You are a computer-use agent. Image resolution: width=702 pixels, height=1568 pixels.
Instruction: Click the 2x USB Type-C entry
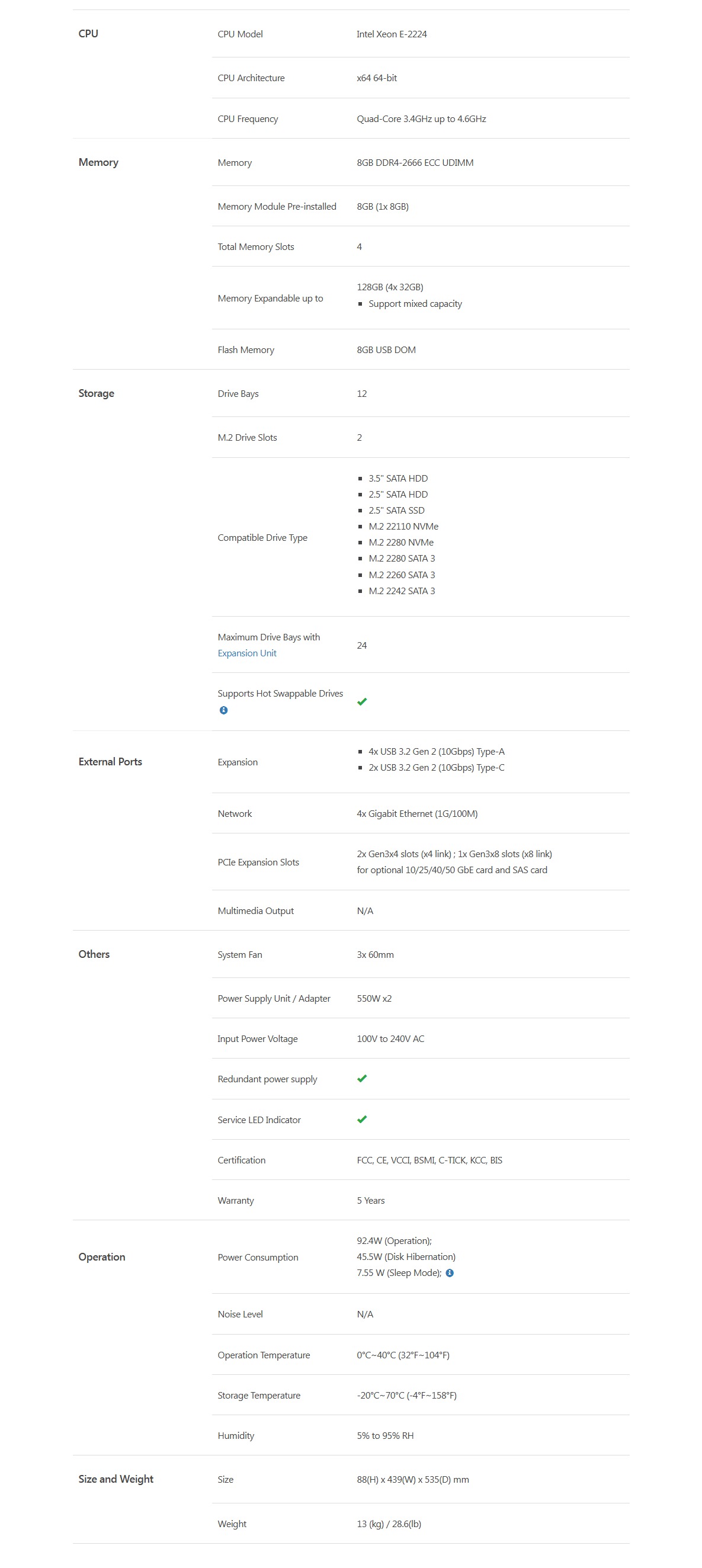[436, 768]
